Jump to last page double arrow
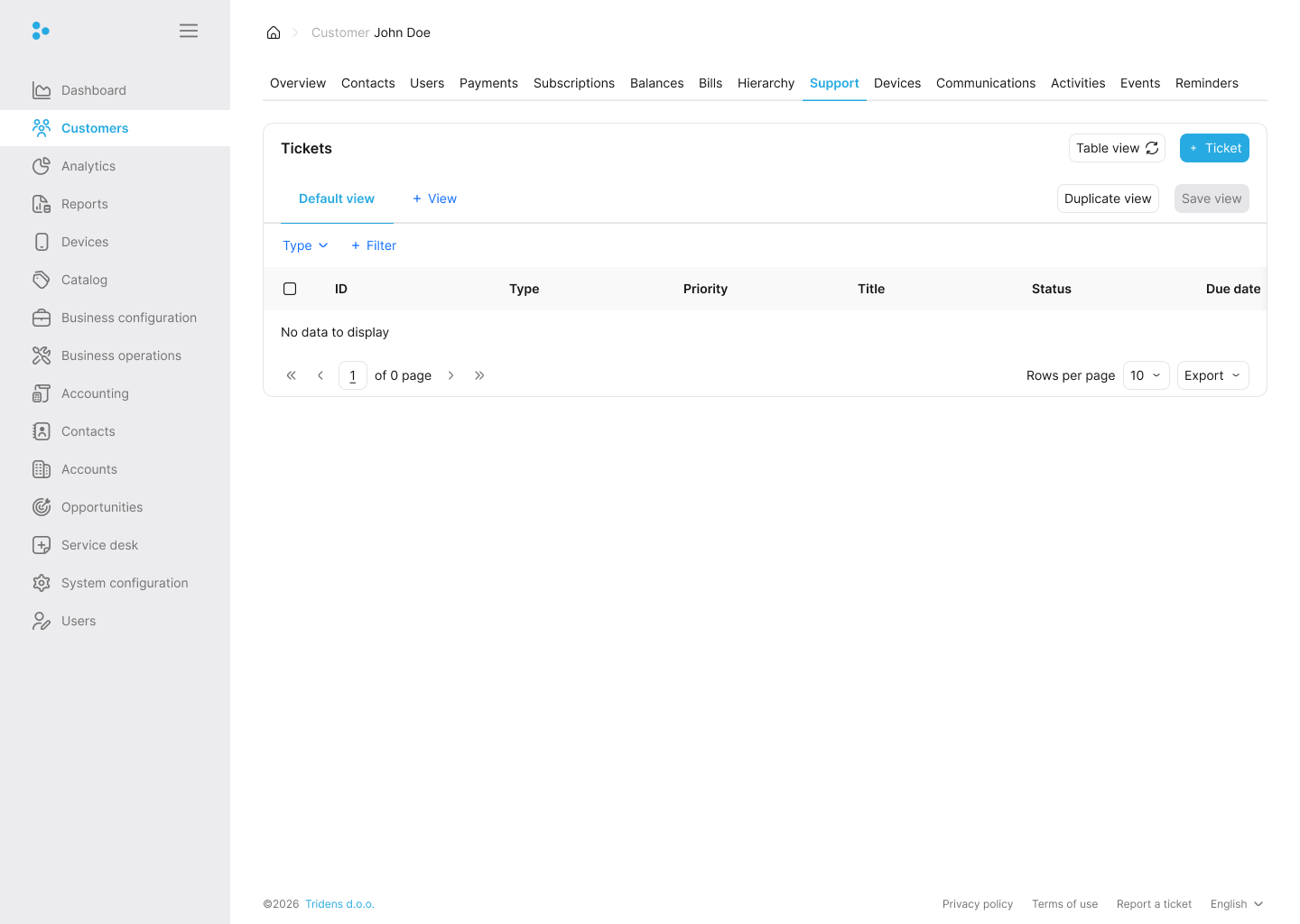The image size is (1300, 924). [479, 375]
